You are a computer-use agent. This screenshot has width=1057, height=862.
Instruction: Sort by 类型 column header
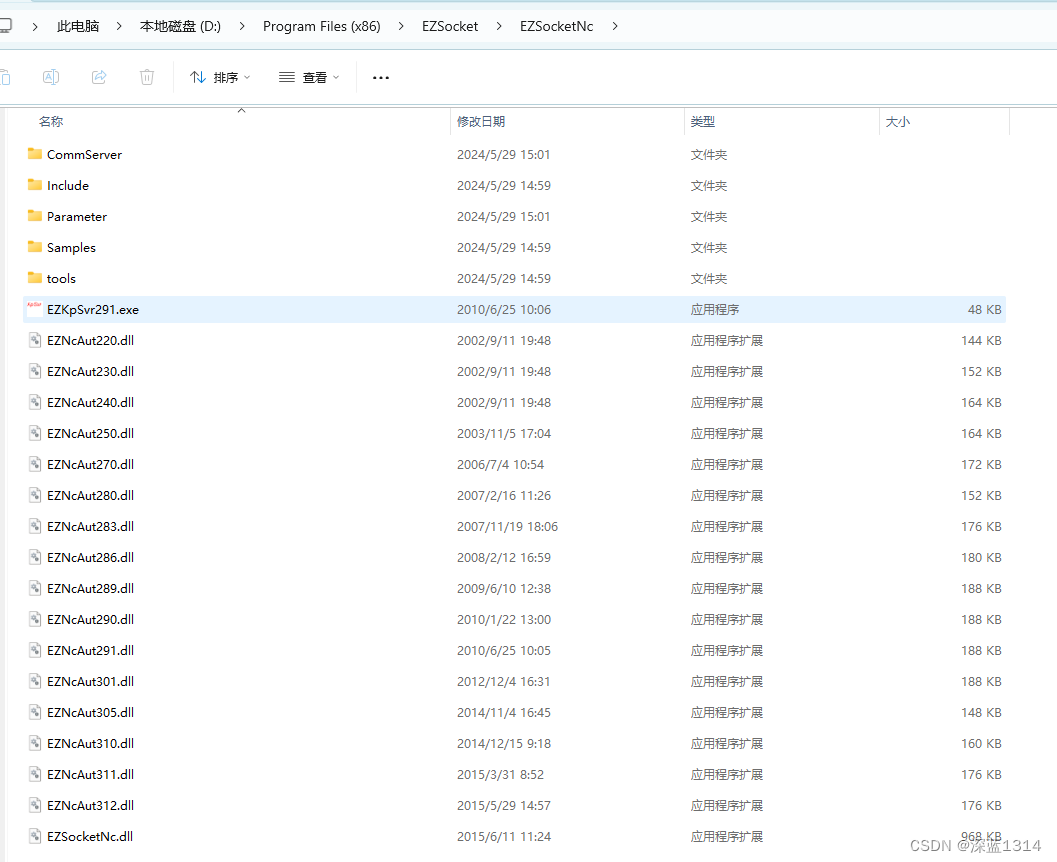pyautogui.click(x=702, y=121)
